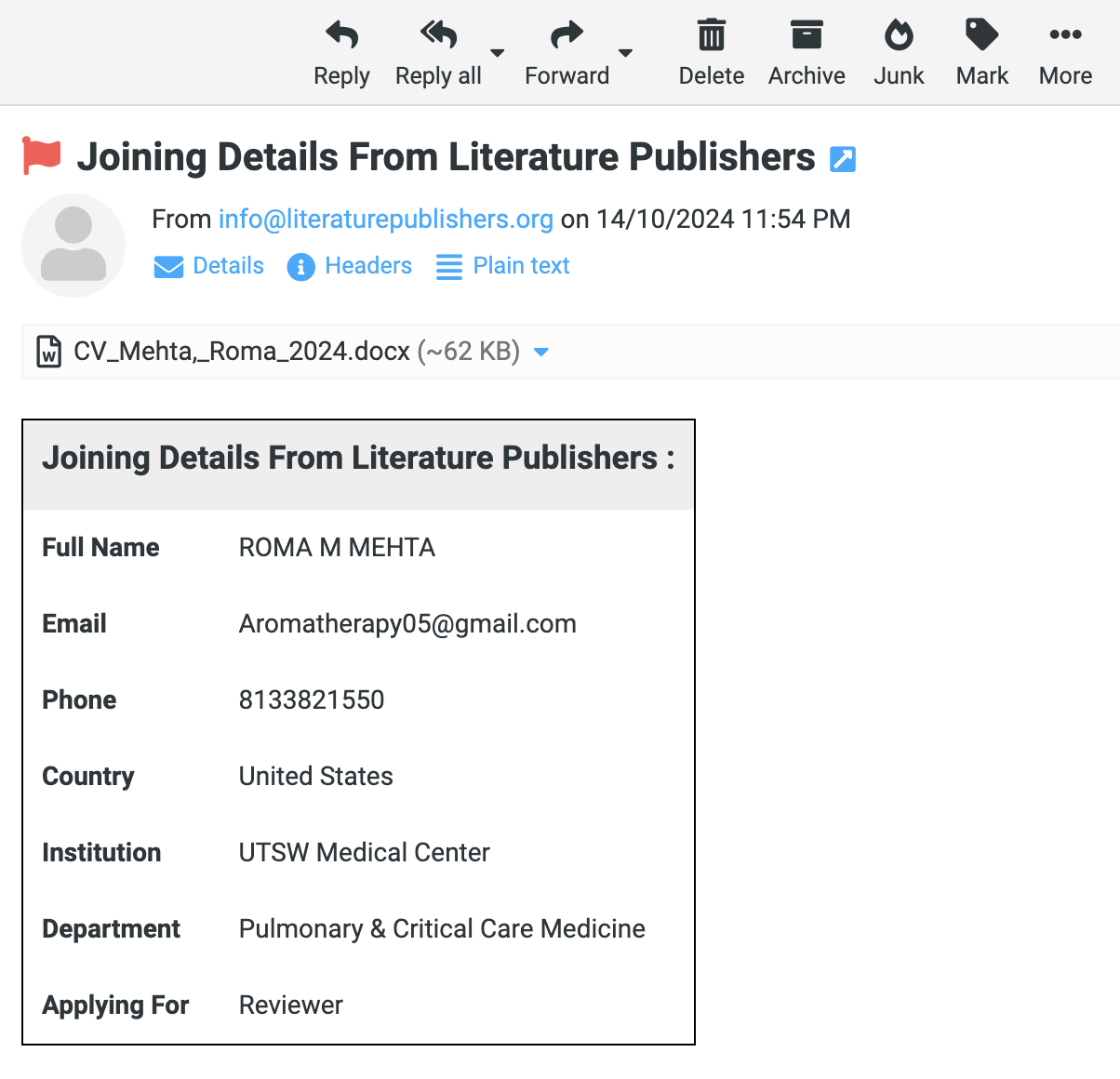Archive this message
This screenshot has width=1120, height=1079.
tap(807, 36)
